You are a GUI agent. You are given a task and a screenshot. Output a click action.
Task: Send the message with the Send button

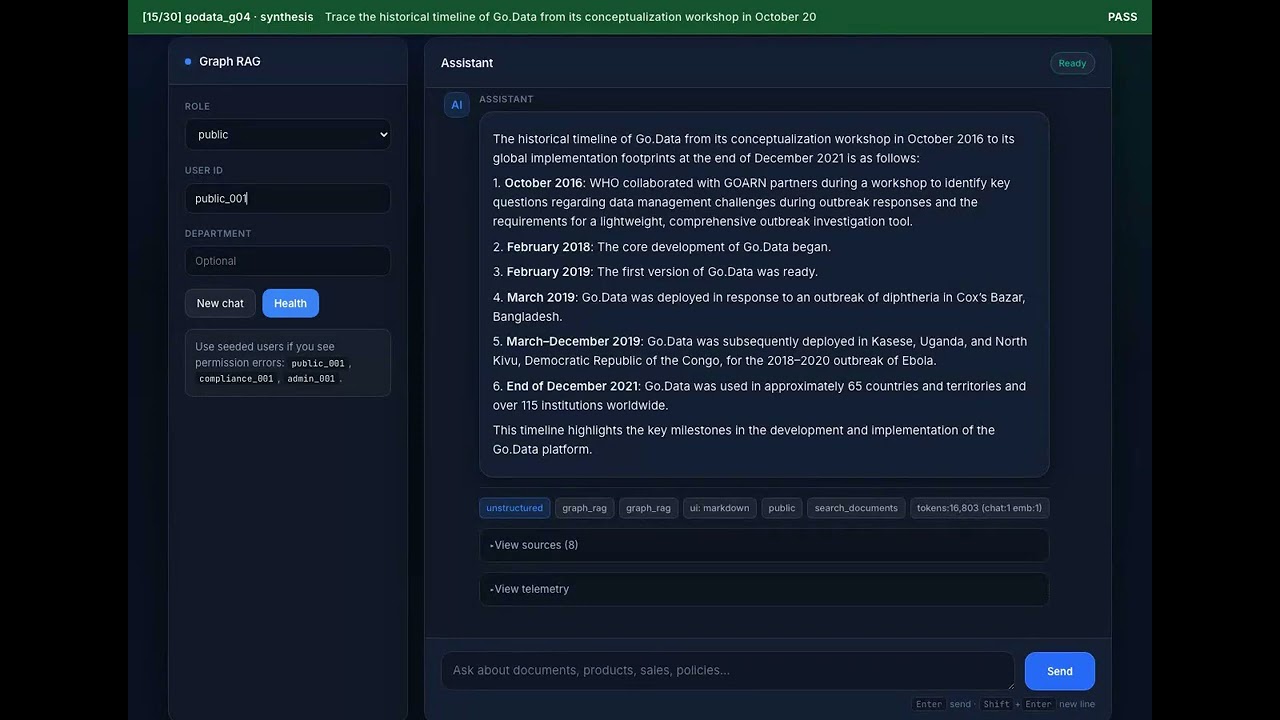pyautogui.click(x=1059, y=671)
